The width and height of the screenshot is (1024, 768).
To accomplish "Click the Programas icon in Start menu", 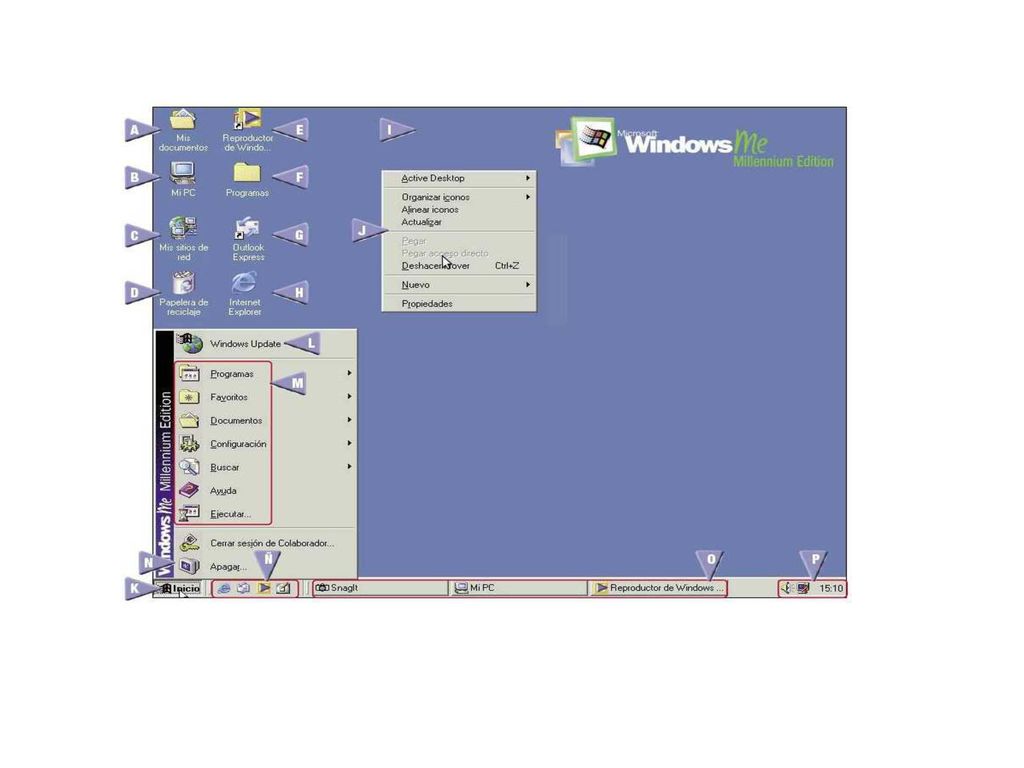I will coord(189,374).
